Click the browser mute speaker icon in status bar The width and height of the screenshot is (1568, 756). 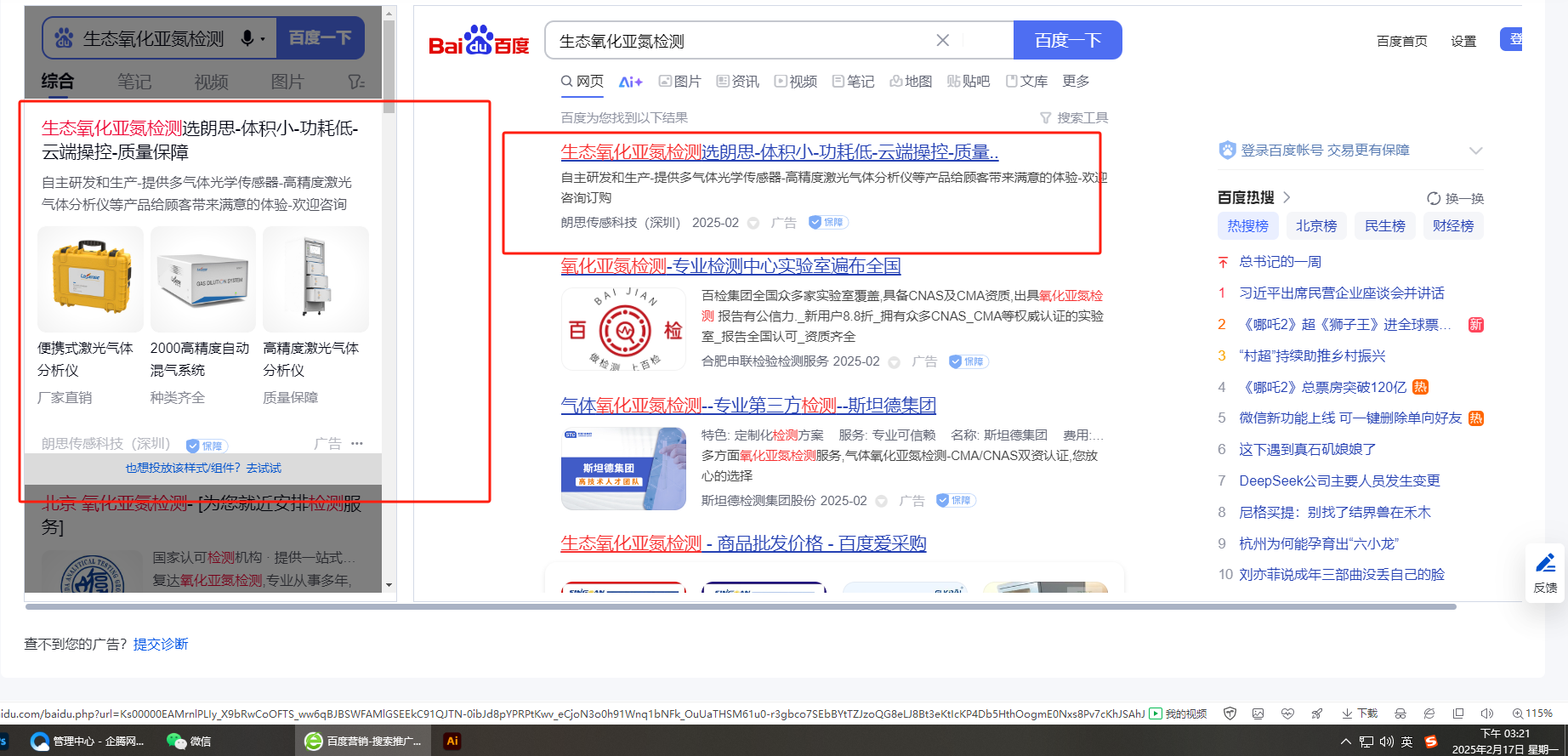tap(1487, 713)
